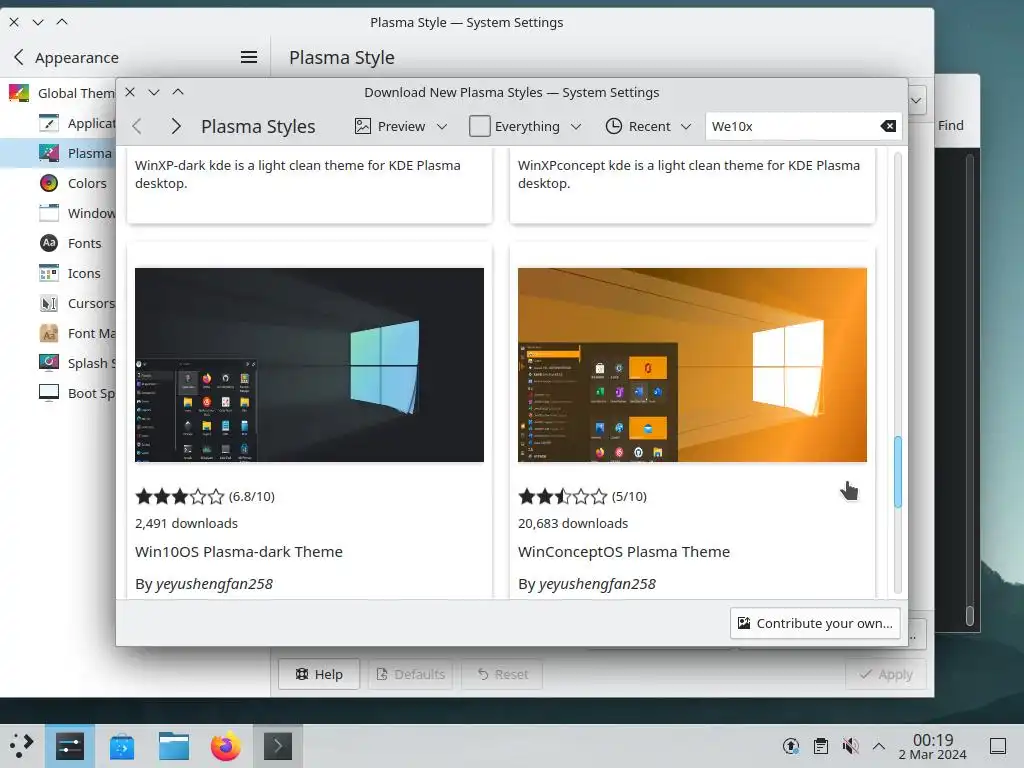The image size is (1024, 768).
Task: Click the 5/10 star rating
Action: coord(582,496)
